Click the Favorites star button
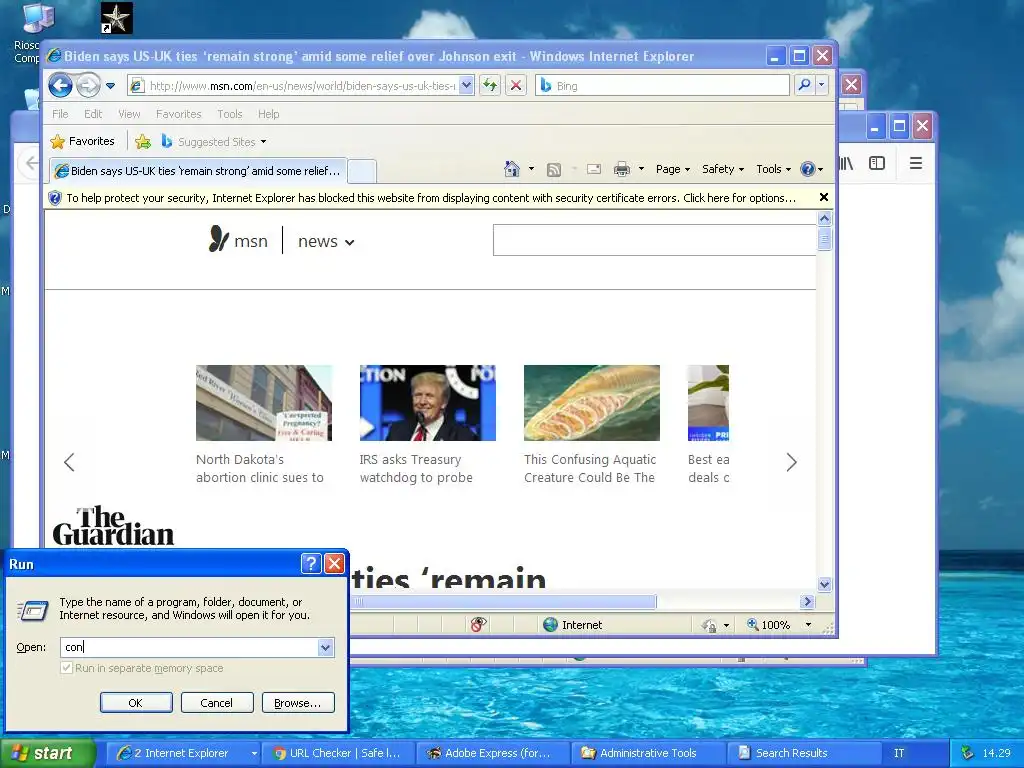This screenshot has height=768, width=1024. click(83, 141)
